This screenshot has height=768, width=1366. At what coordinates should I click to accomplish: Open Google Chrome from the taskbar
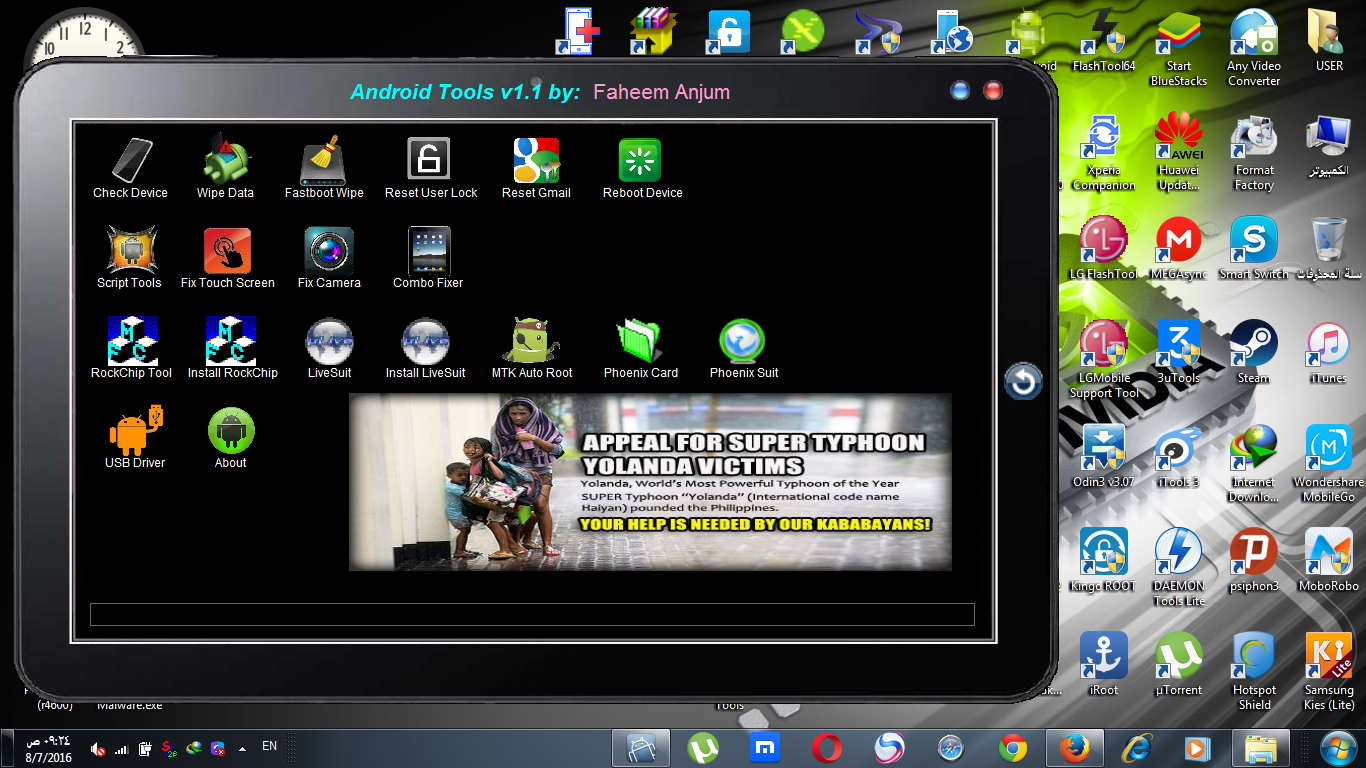pyautogui.click(x=1012, y=748)
